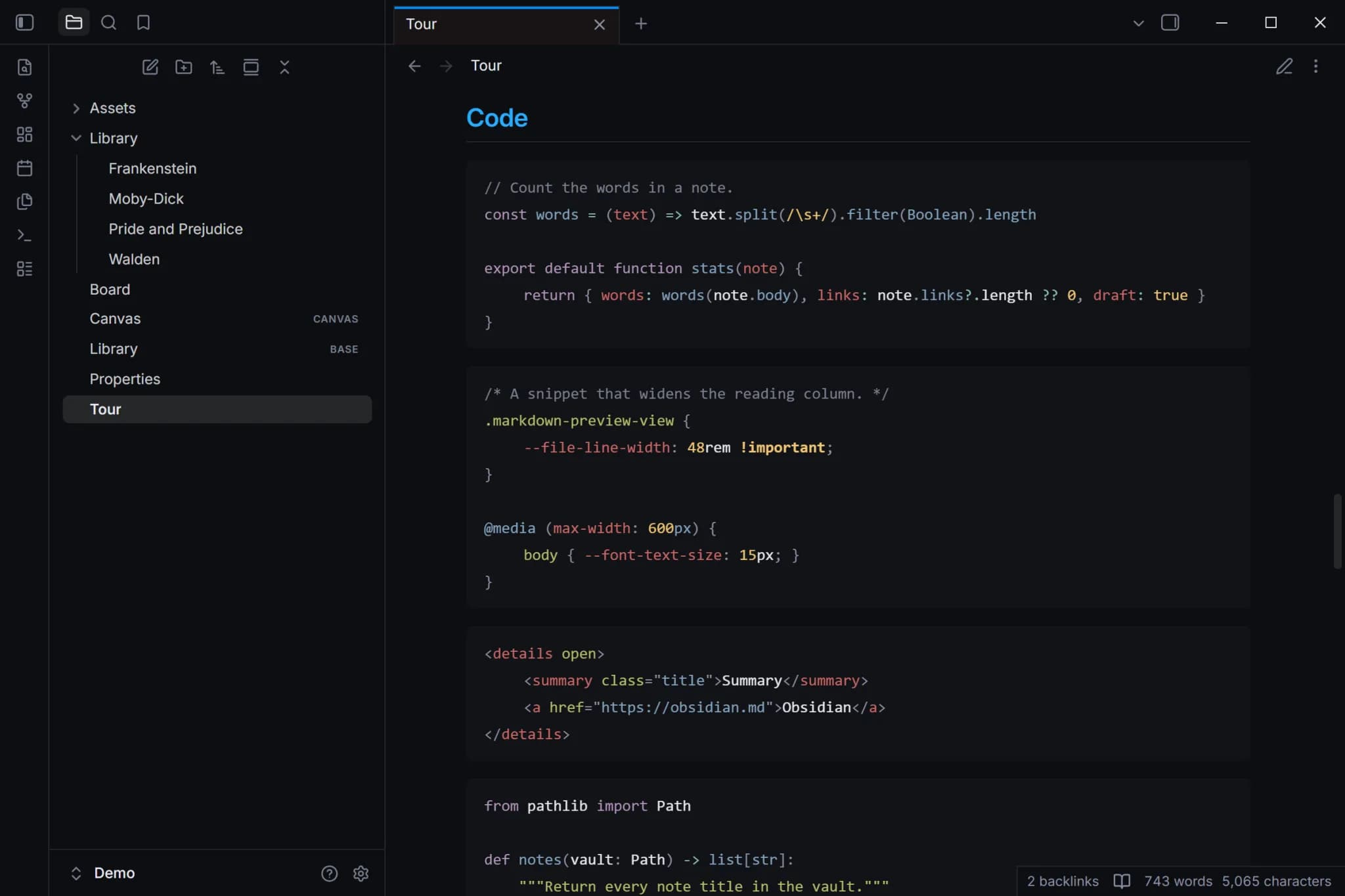
Task: Open a new tab with plus
Action: pyautogui.click(x=641, y=24)
